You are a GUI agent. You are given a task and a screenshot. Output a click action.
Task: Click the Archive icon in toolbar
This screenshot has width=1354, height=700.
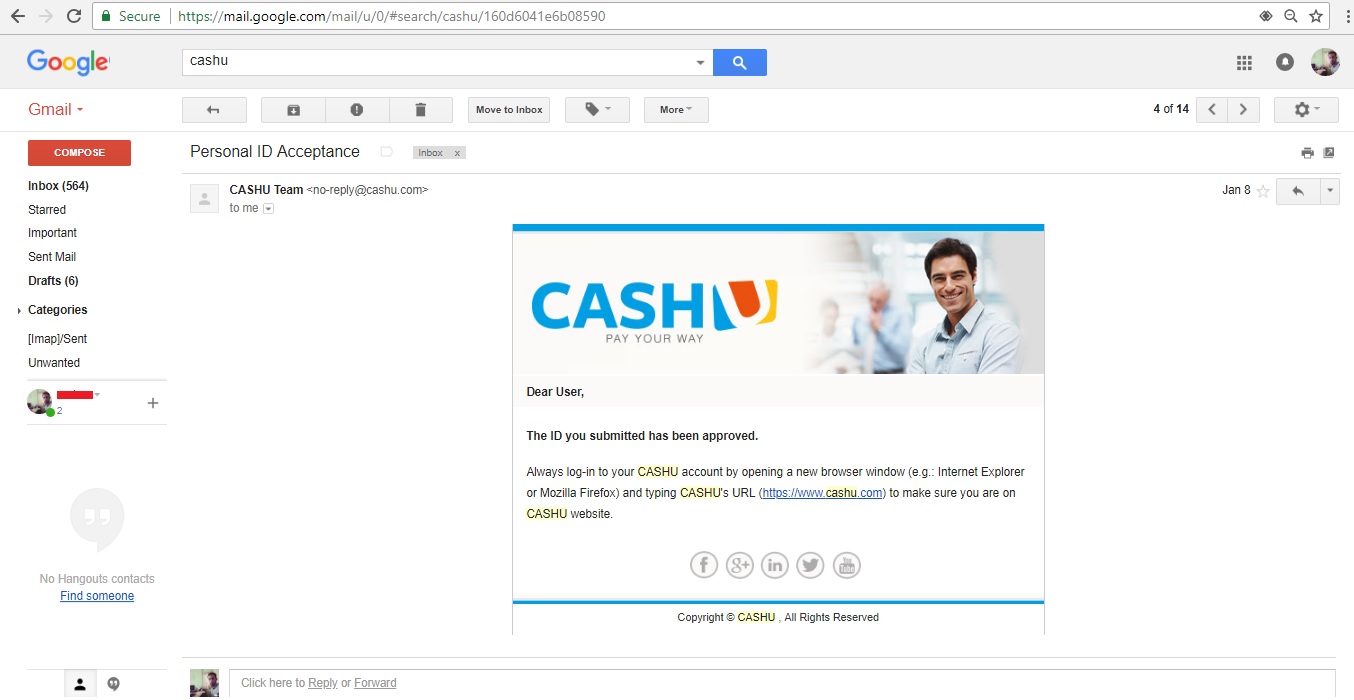coord(293,110)
